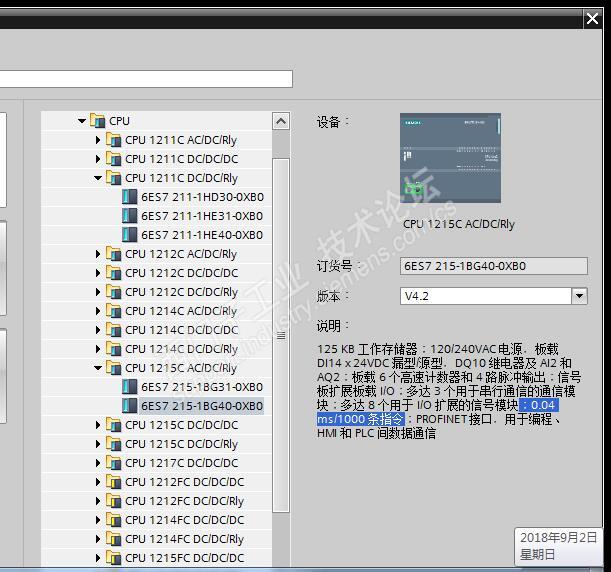The image size is (611, 572).
Task: Click module icon of 6ES7 211-1HE31-0XB0
Action: tap(130, 216)
